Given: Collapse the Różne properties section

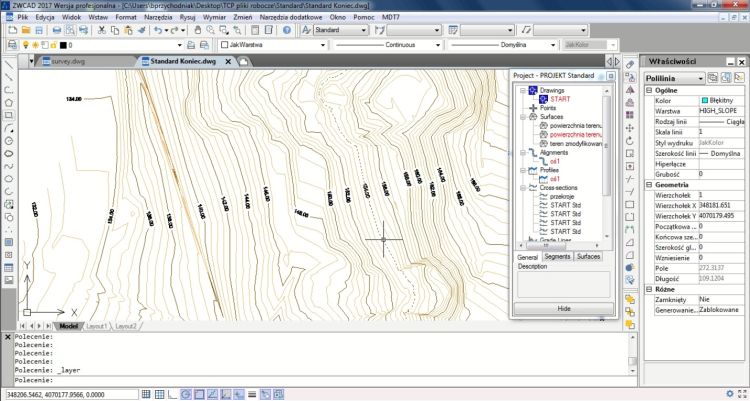Looking at the screenshot, I should click(649, 290).
